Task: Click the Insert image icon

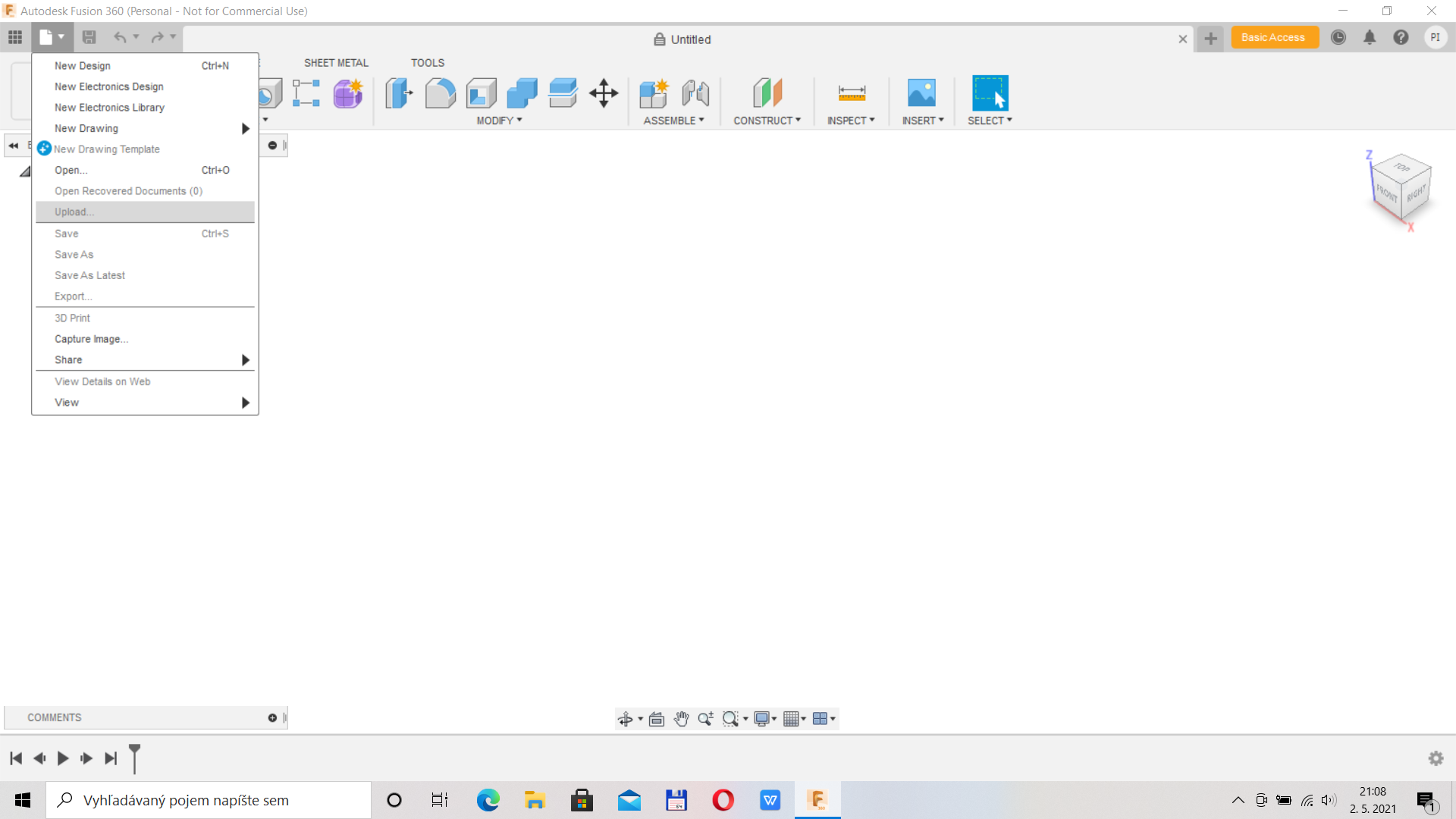Action: [921, 93]
